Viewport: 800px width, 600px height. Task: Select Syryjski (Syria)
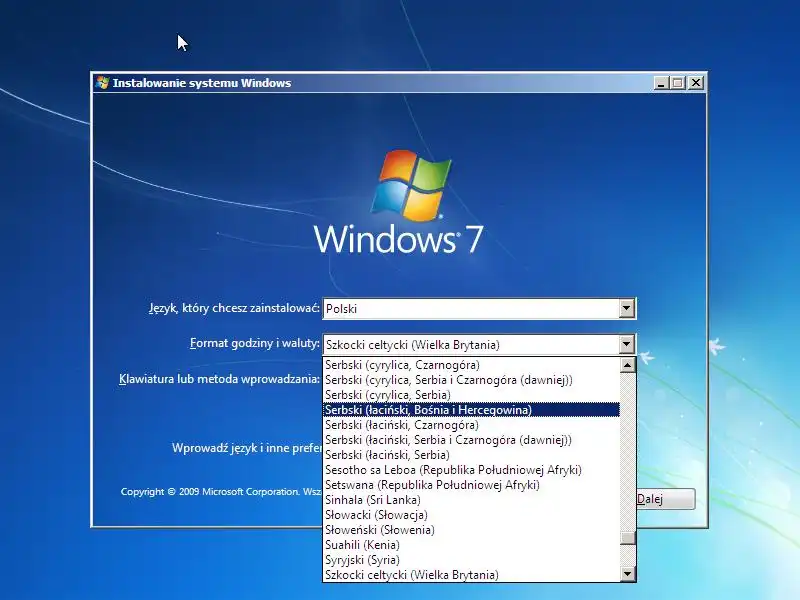pyautogui.click(x=471, y=560)
